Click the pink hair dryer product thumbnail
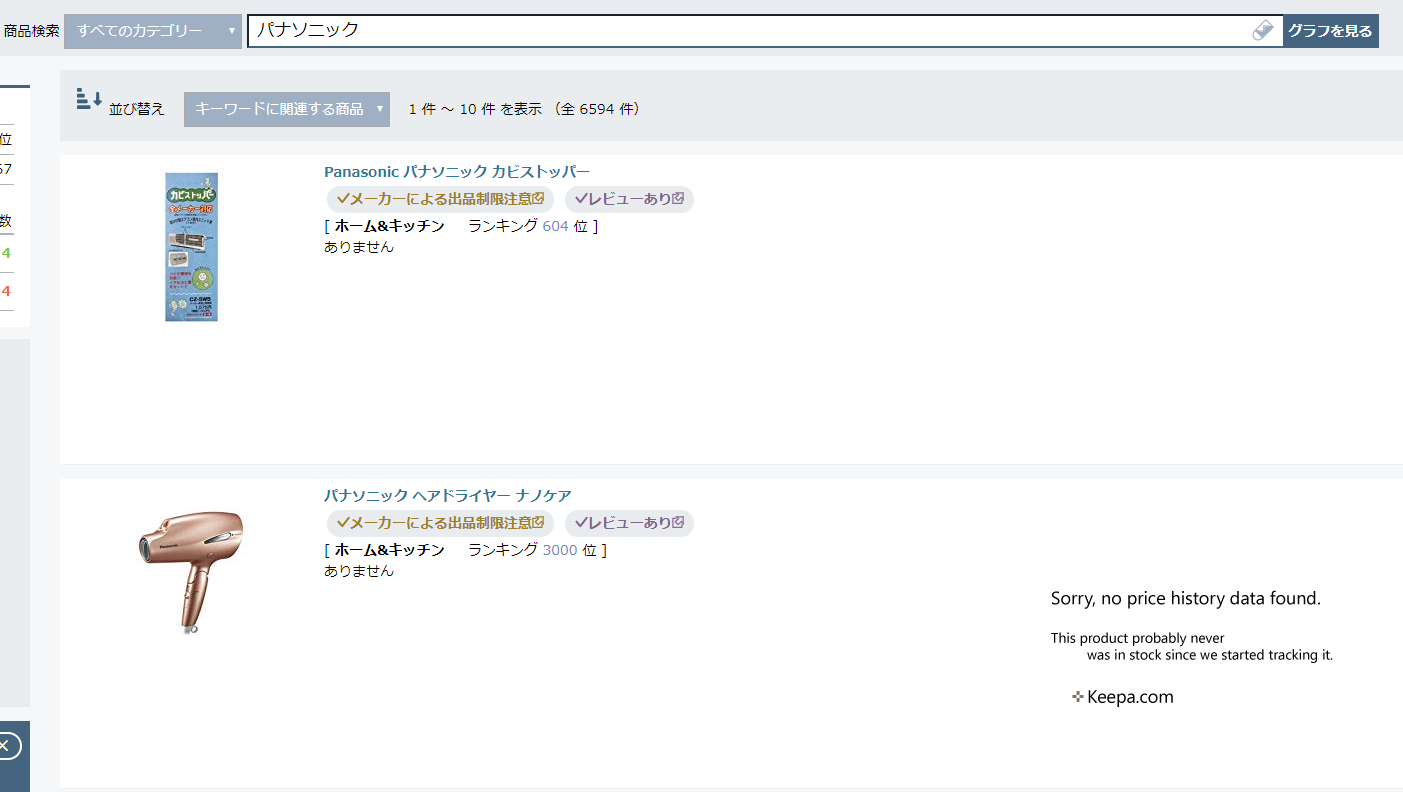The image size is (1403, 792). click(191, 571)
